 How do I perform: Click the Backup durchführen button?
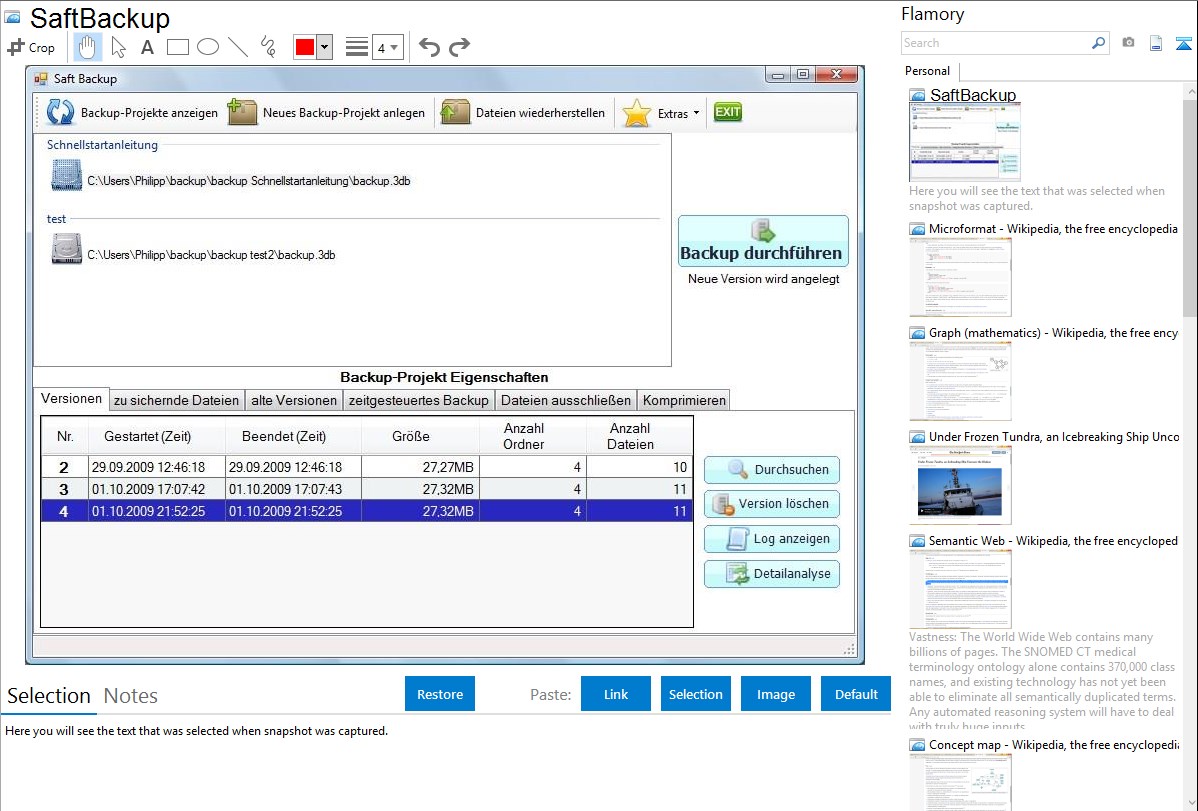(763, 241)
